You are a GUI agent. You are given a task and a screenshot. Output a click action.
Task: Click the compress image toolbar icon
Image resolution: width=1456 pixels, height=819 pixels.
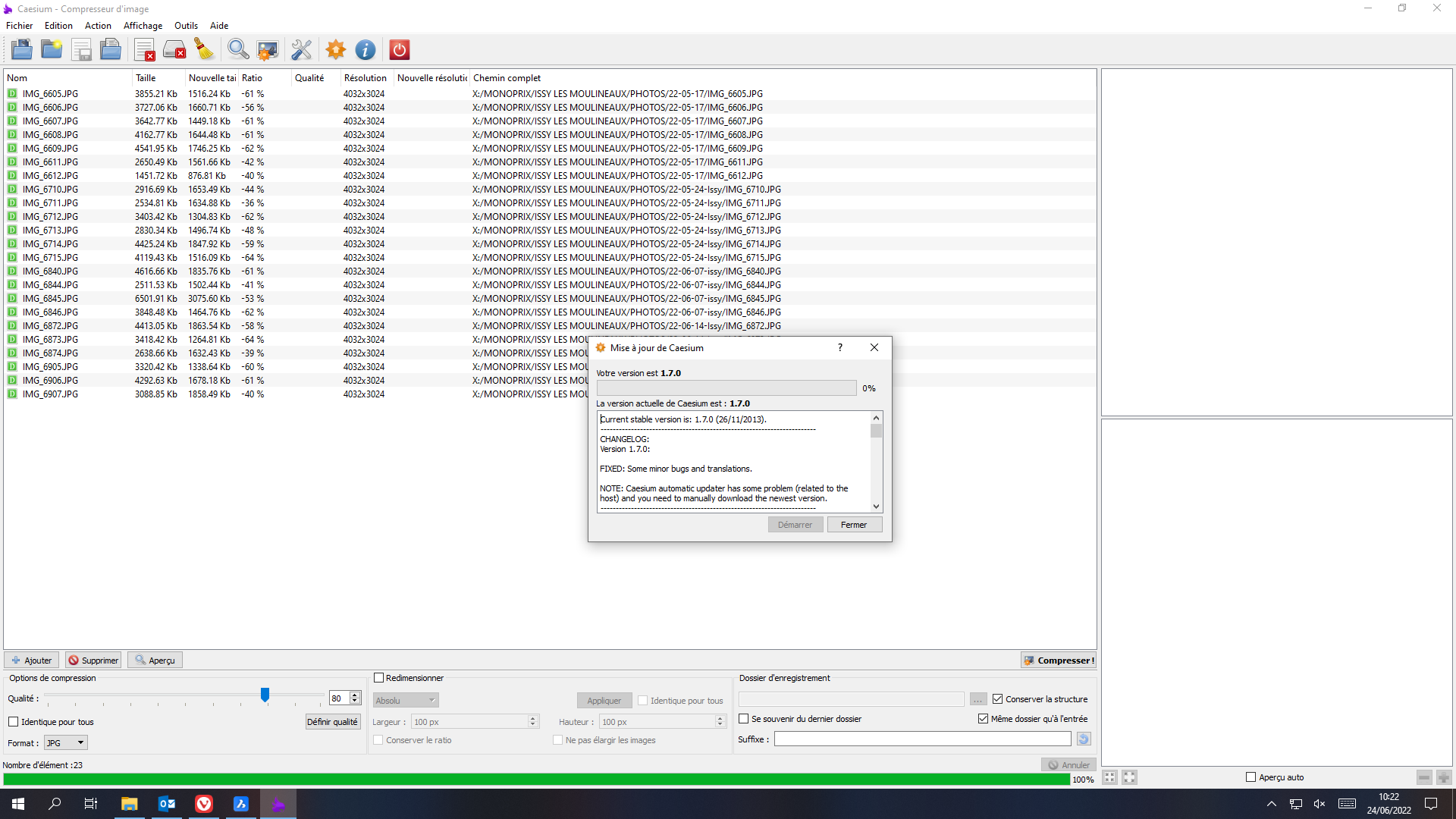tap(268, 50)
